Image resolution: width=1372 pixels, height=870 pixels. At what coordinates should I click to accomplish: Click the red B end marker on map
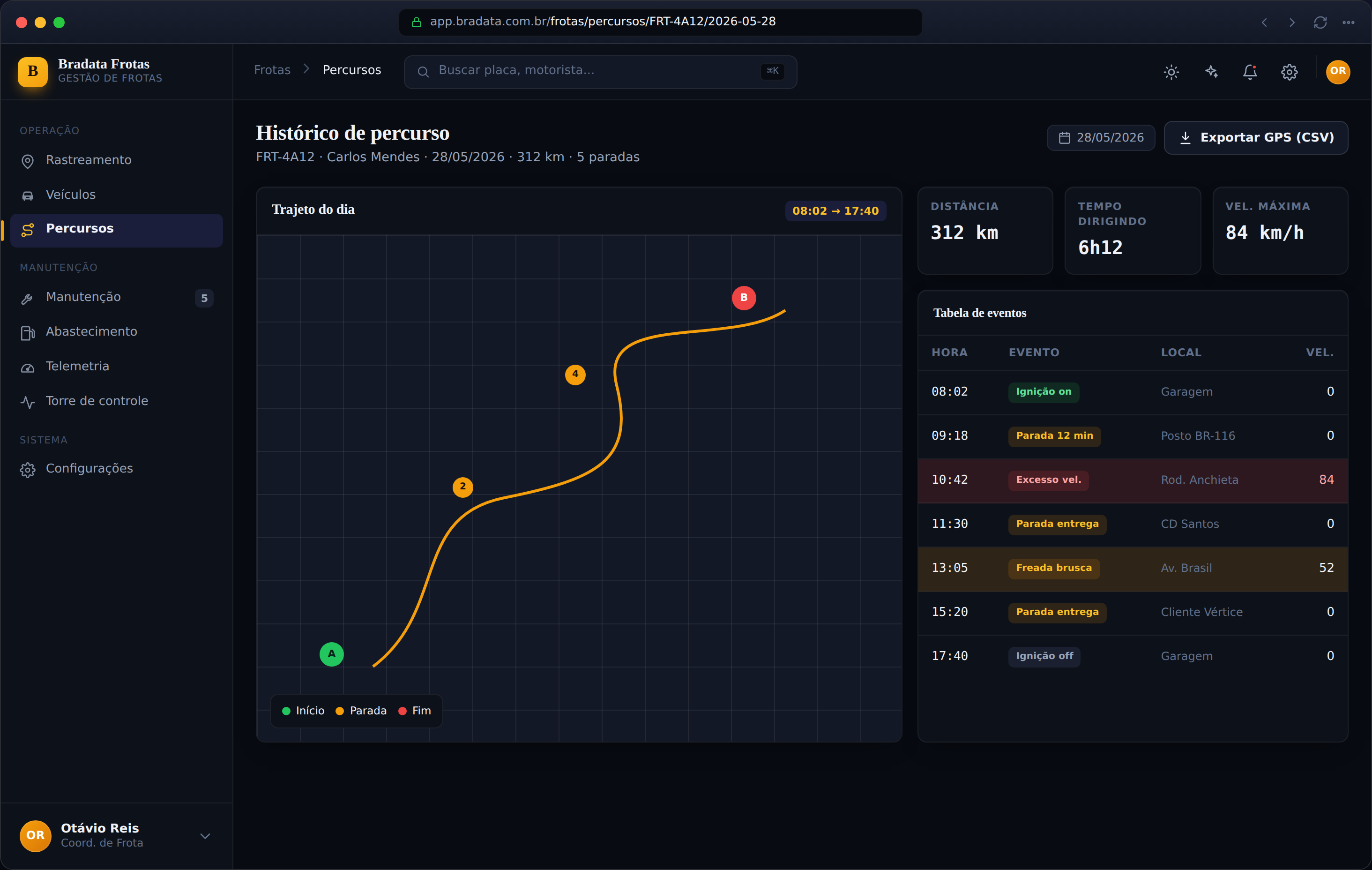[x=744, y=298]
